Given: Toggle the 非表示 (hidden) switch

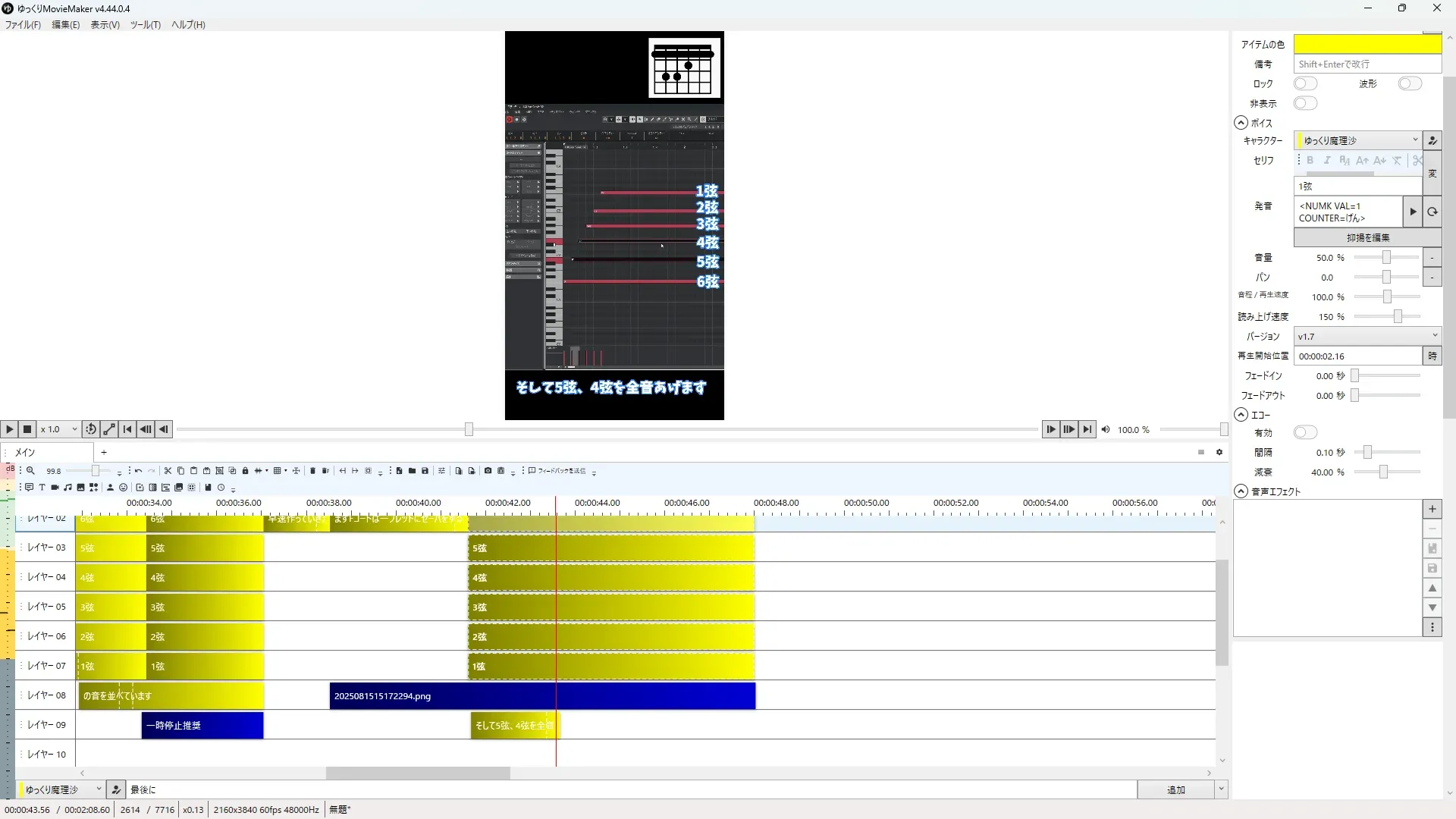Looking at the screenshot, I should pos(1305,103).
